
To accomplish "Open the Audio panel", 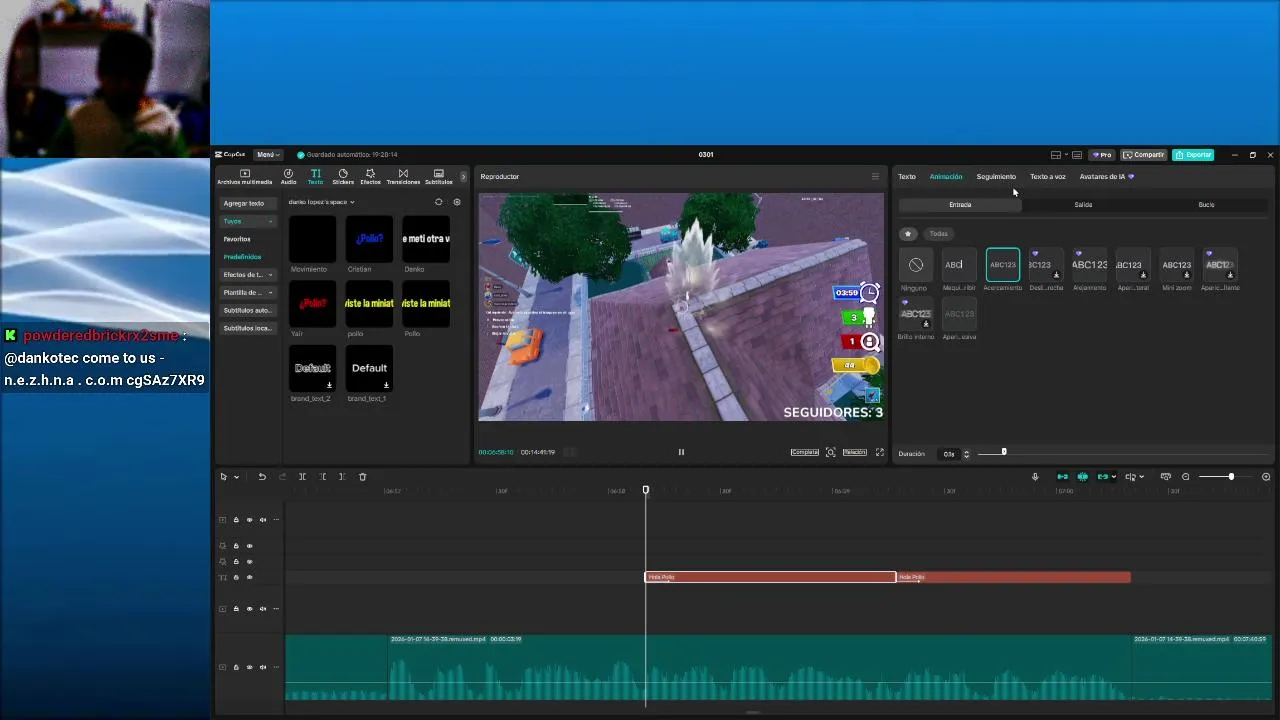I will tap(288, 177).
